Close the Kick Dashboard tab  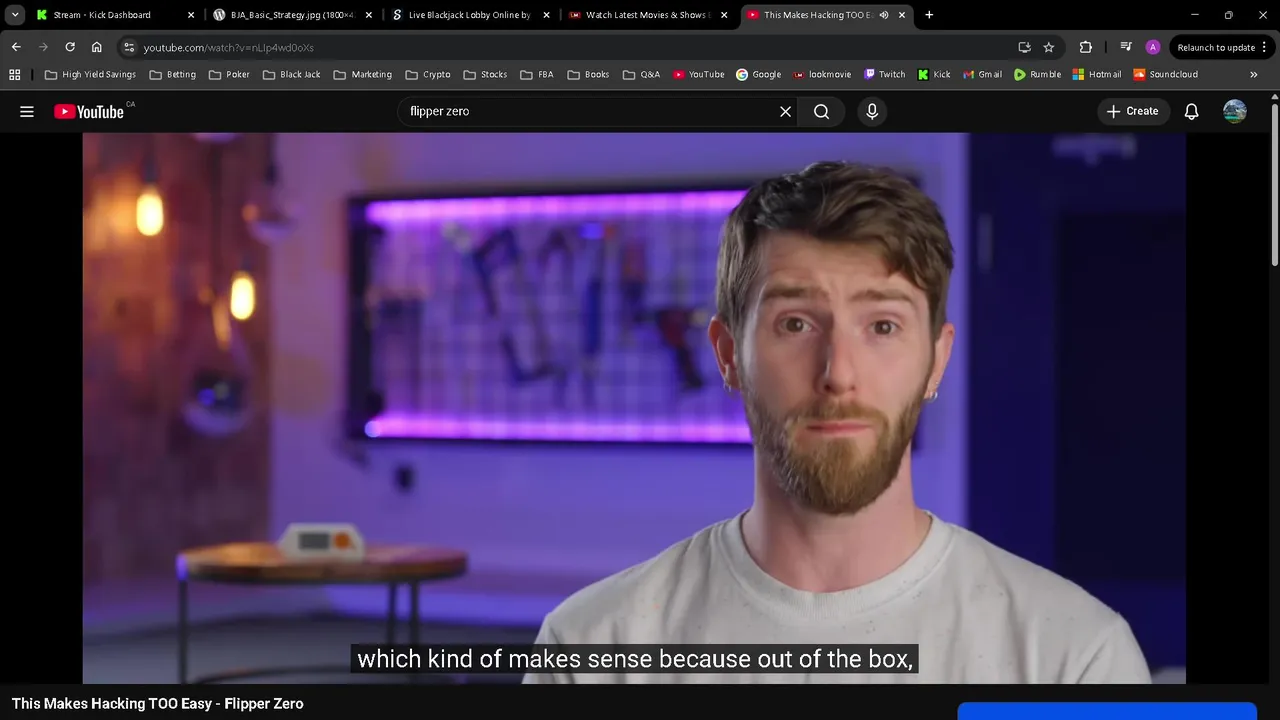pos(191,15)
